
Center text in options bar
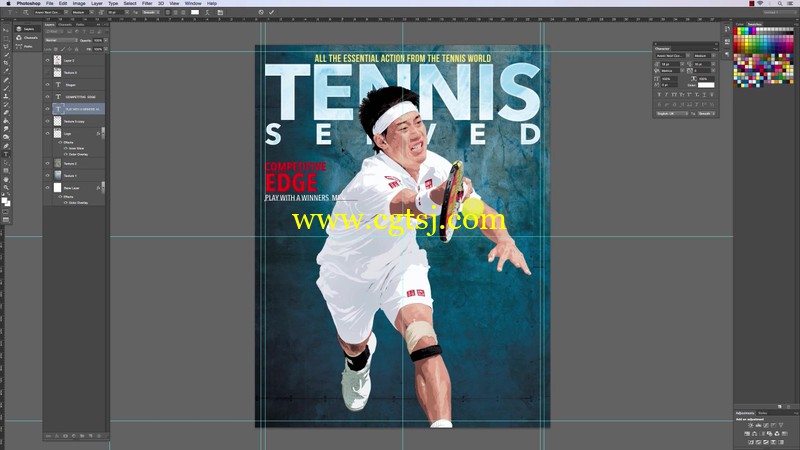pyautogui.click(x=176, y=12)
